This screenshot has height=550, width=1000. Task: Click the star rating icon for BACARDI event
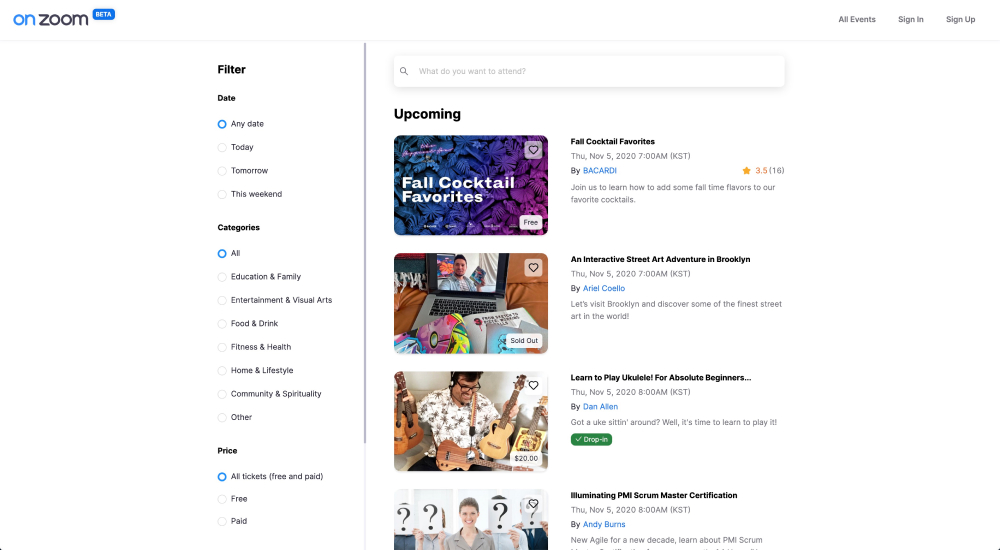[x=746, y=170]
